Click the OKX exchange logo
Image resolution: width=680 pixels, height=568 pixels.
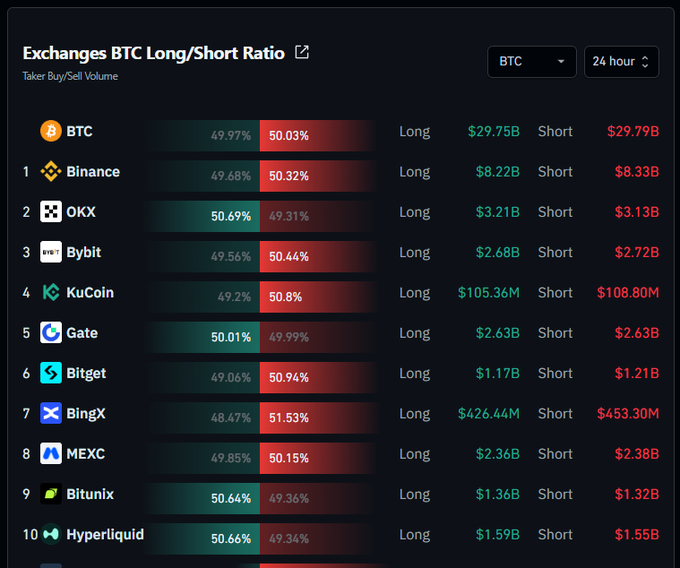pyautogui.click(x=51, y=212)
